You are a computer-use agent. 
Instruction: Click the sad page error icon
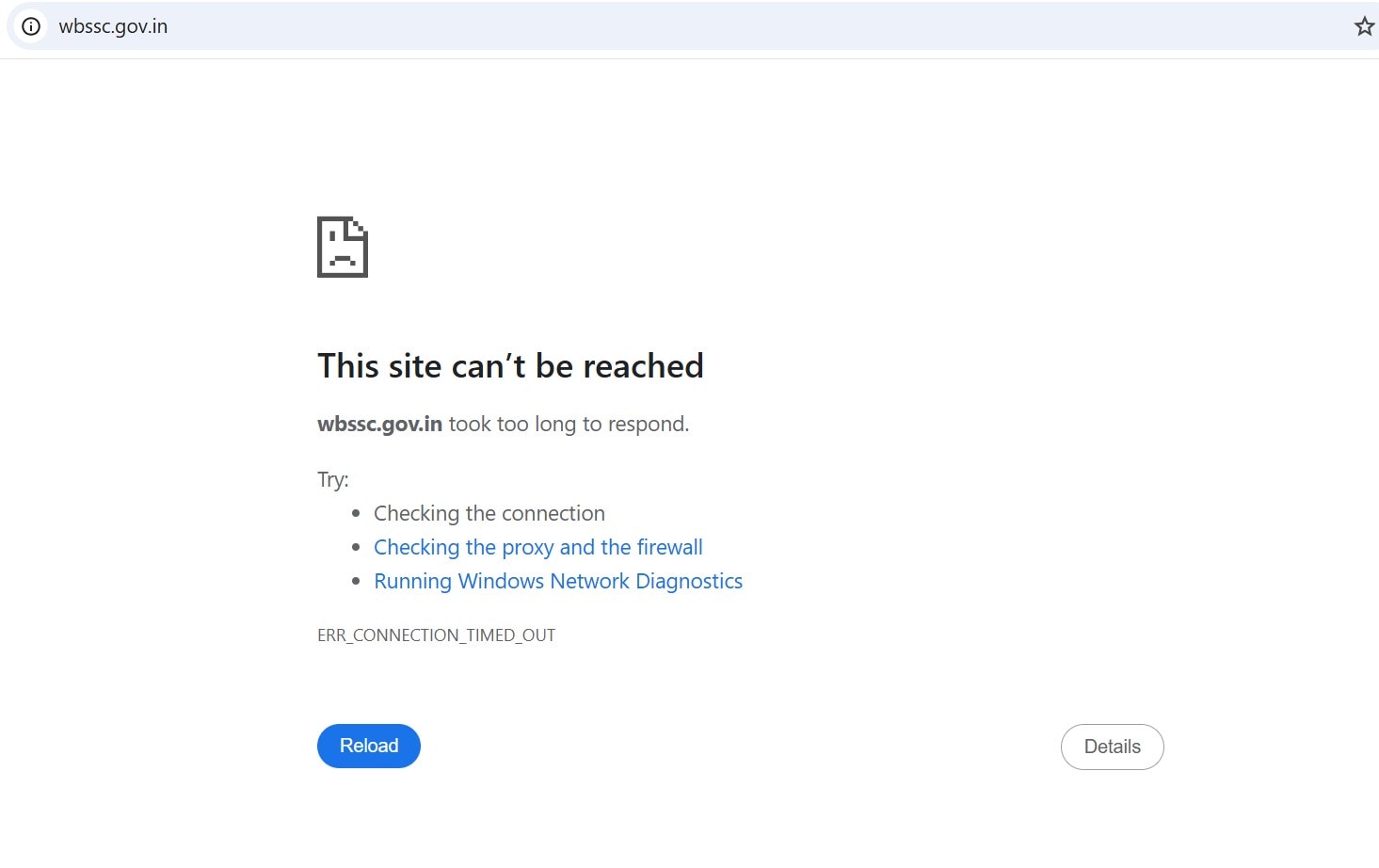(x=343, y=247)
